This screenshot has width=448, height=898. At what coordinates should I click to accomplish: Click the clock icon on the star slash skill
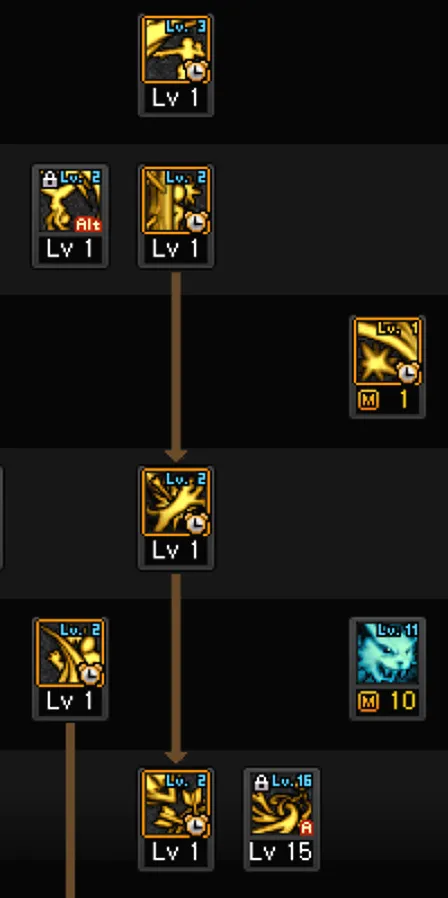(408, 372)
